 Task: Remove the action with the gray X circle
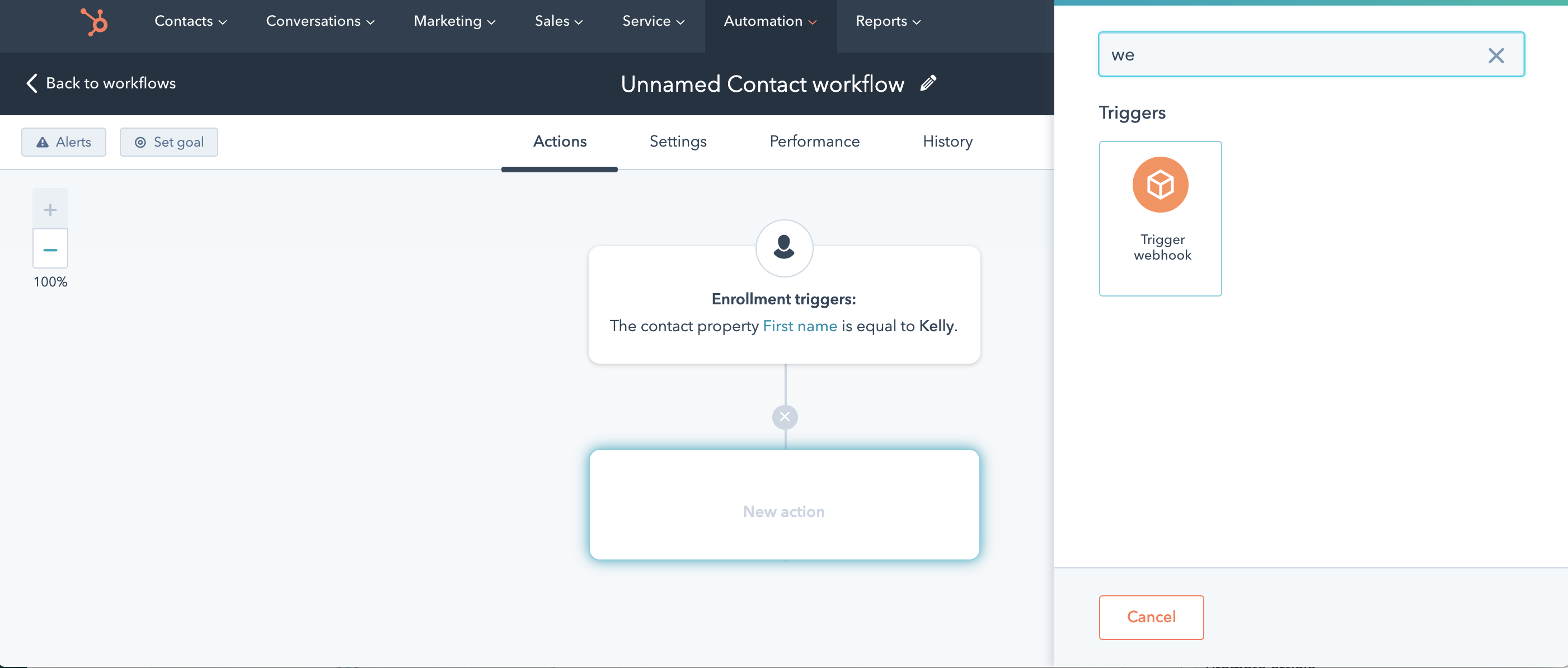[x=785, y=417]
